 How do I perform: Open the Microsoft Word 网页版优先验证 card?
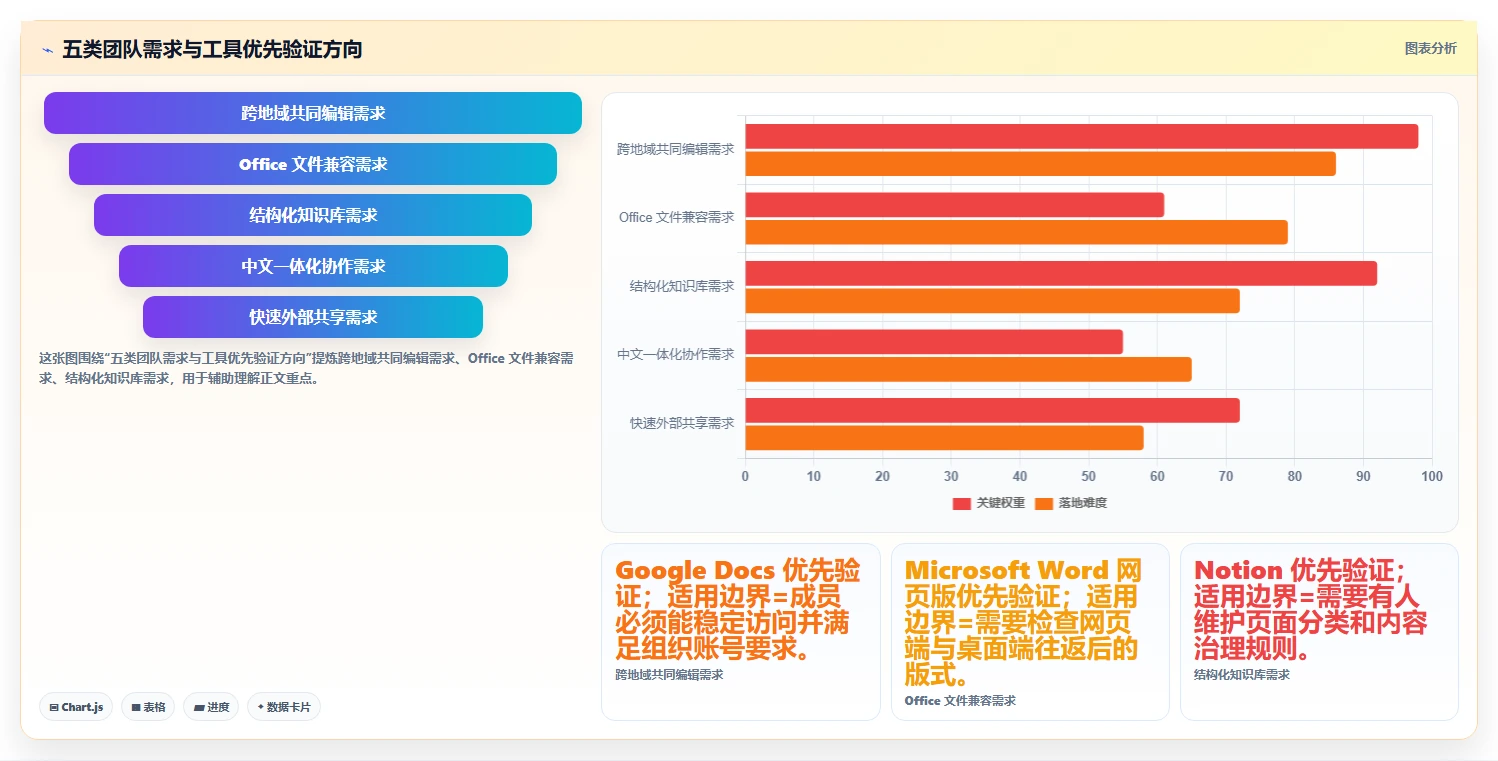(x=1030, y=631)
